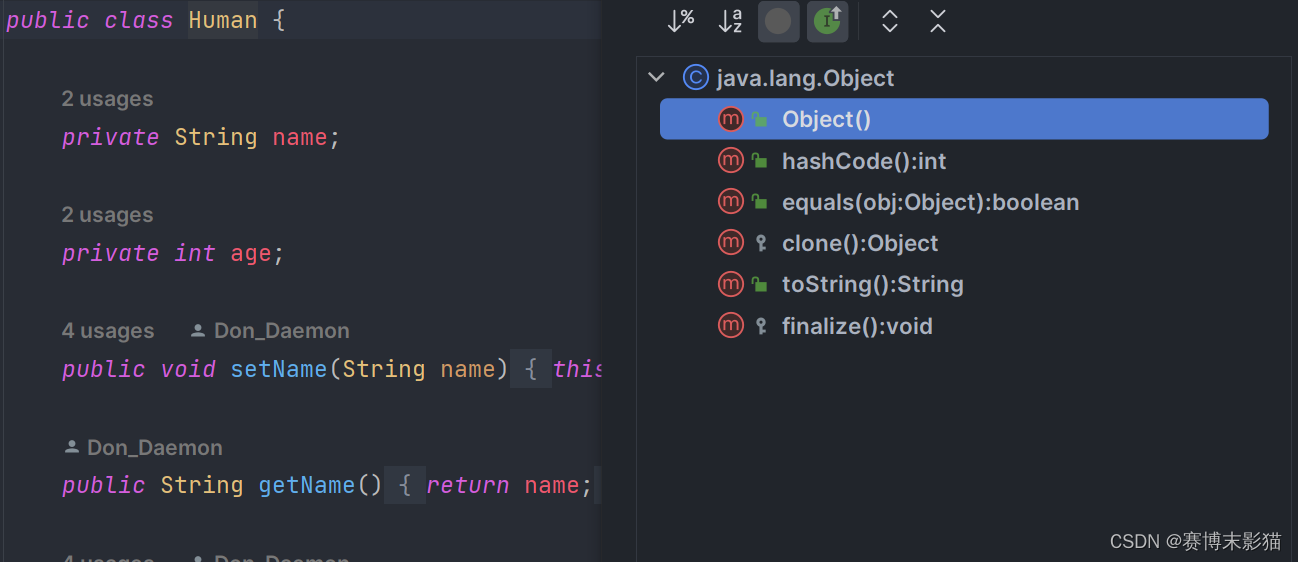The height and width of the screenshot is (562, 1298).
Task: Click the method icon next to equals
Action: (731, 202)
